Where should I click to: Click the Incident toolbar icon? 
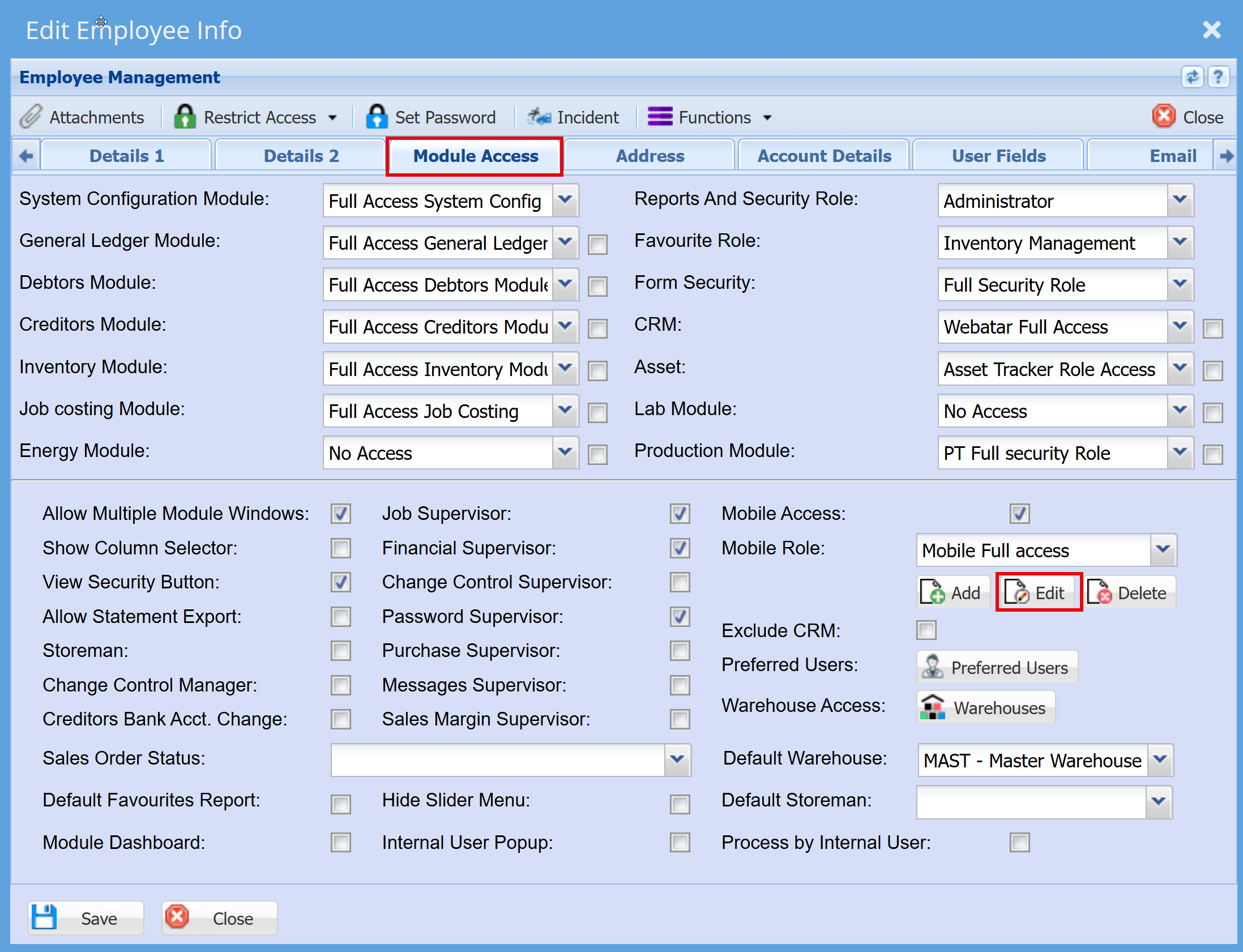point(538,117)
